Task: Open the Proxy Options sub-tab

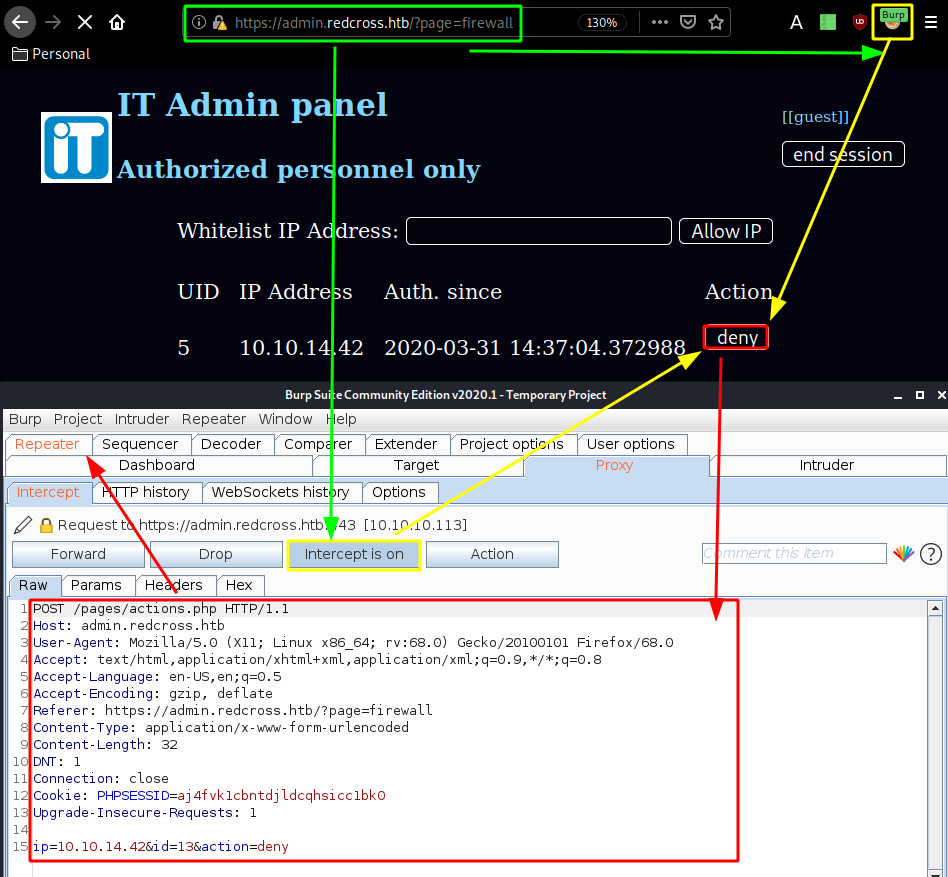Action: coord(399,492)
